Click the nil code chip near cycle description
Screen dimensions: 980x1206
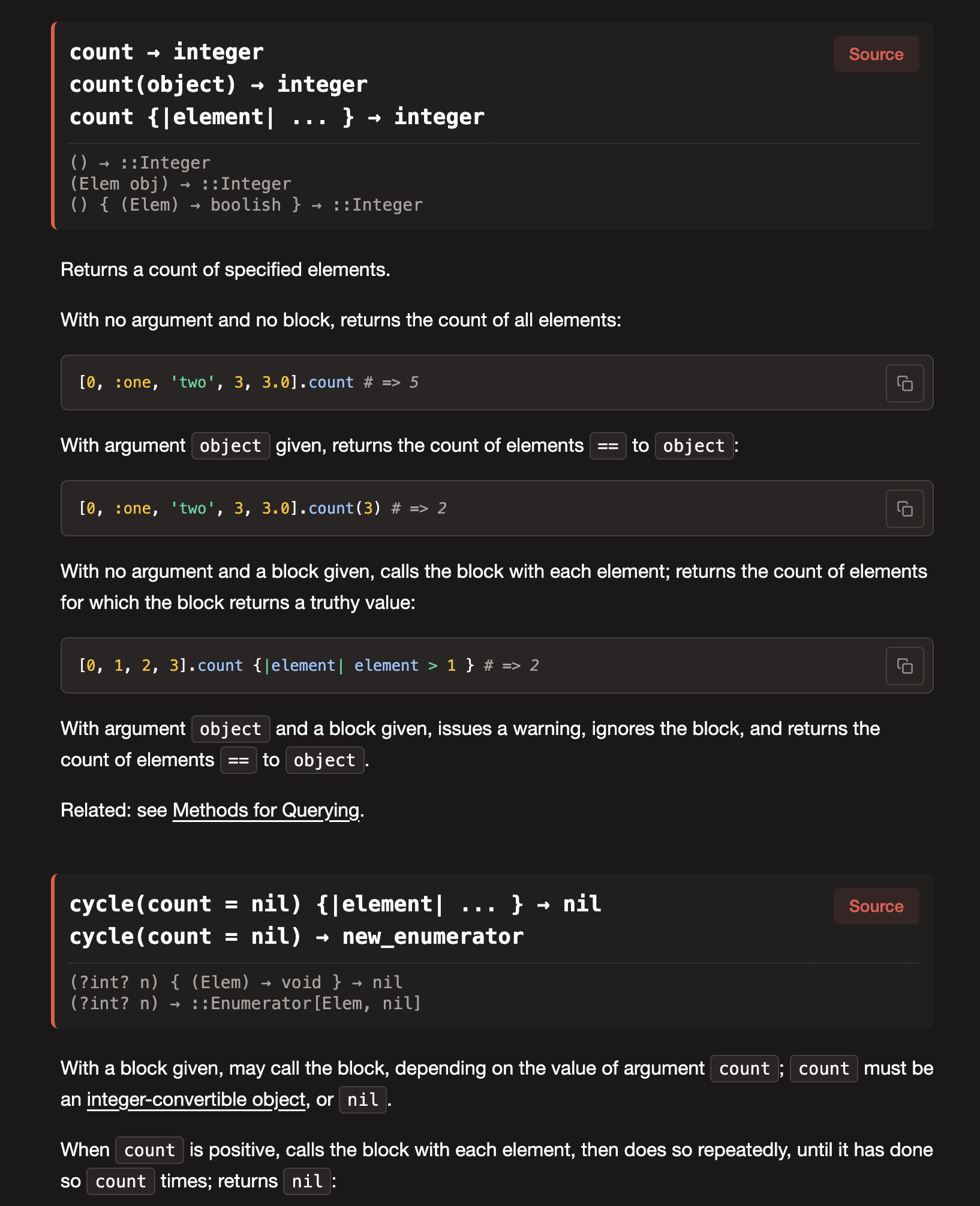[362, 1100]
